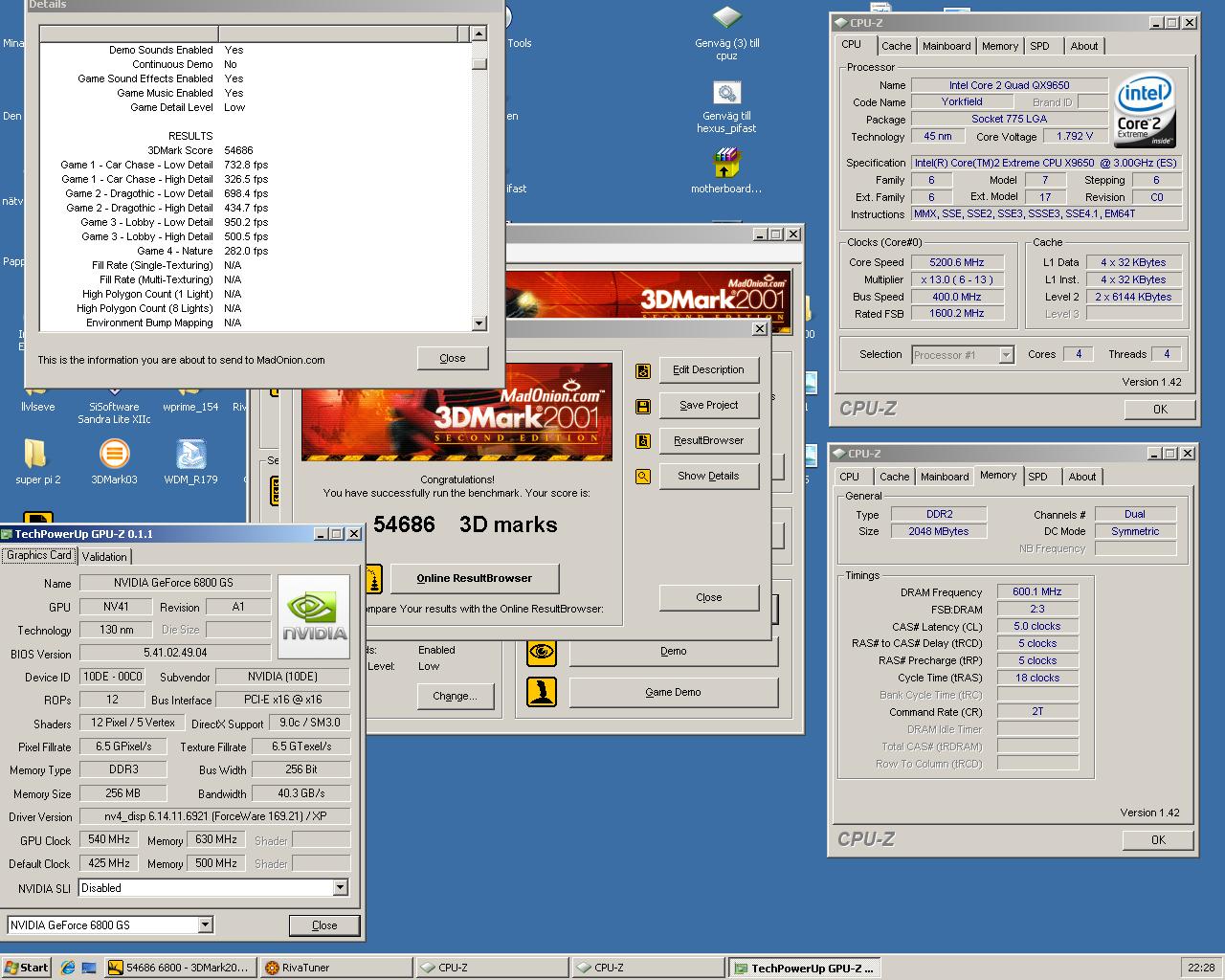
Task: Open the GPU selector dropdown at GPU-Z bottom
Action: pos(205,924)
